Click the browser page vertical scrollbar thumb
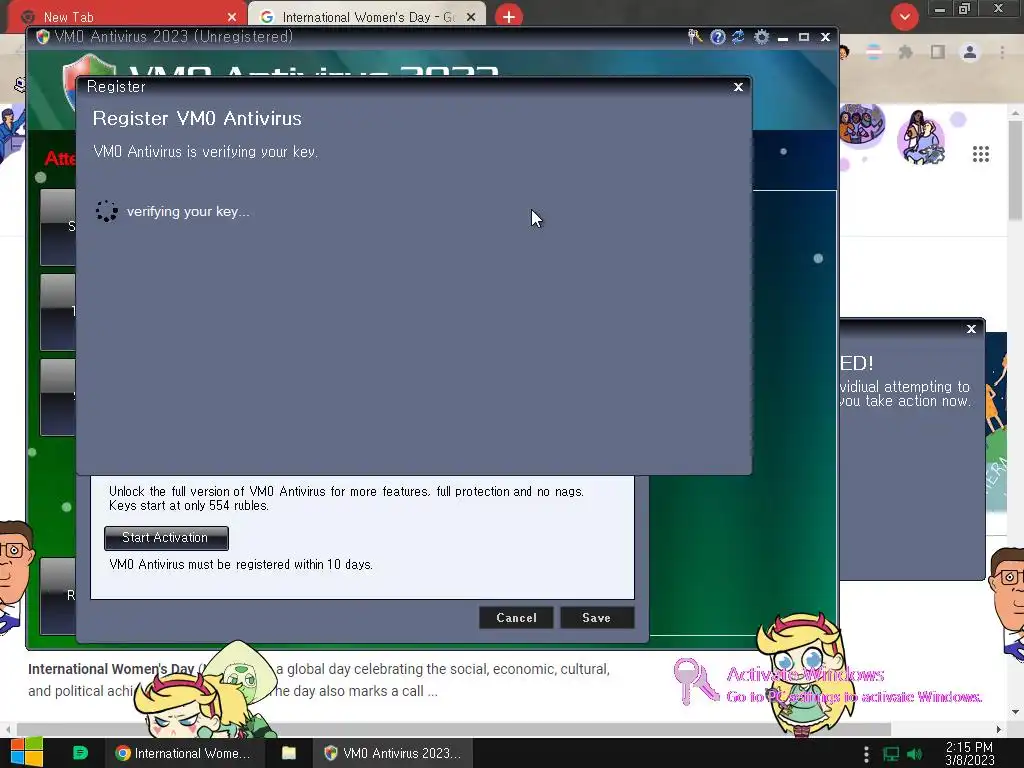 point(1016,170)
